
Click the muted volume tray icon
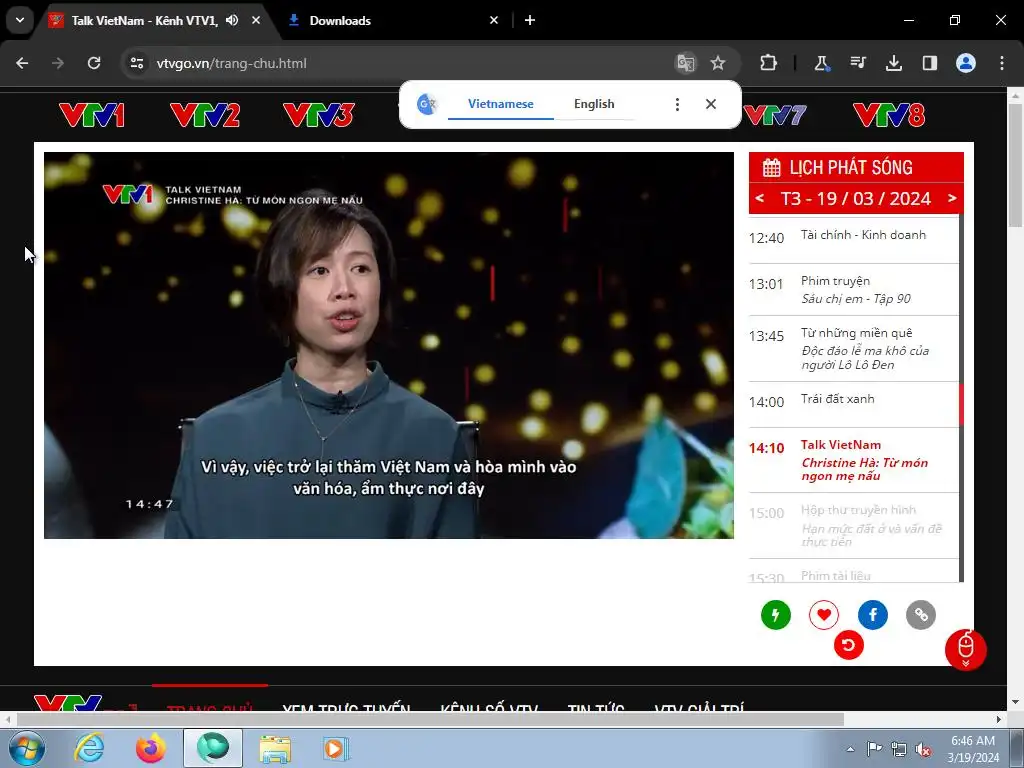click(x=923, y=749)
